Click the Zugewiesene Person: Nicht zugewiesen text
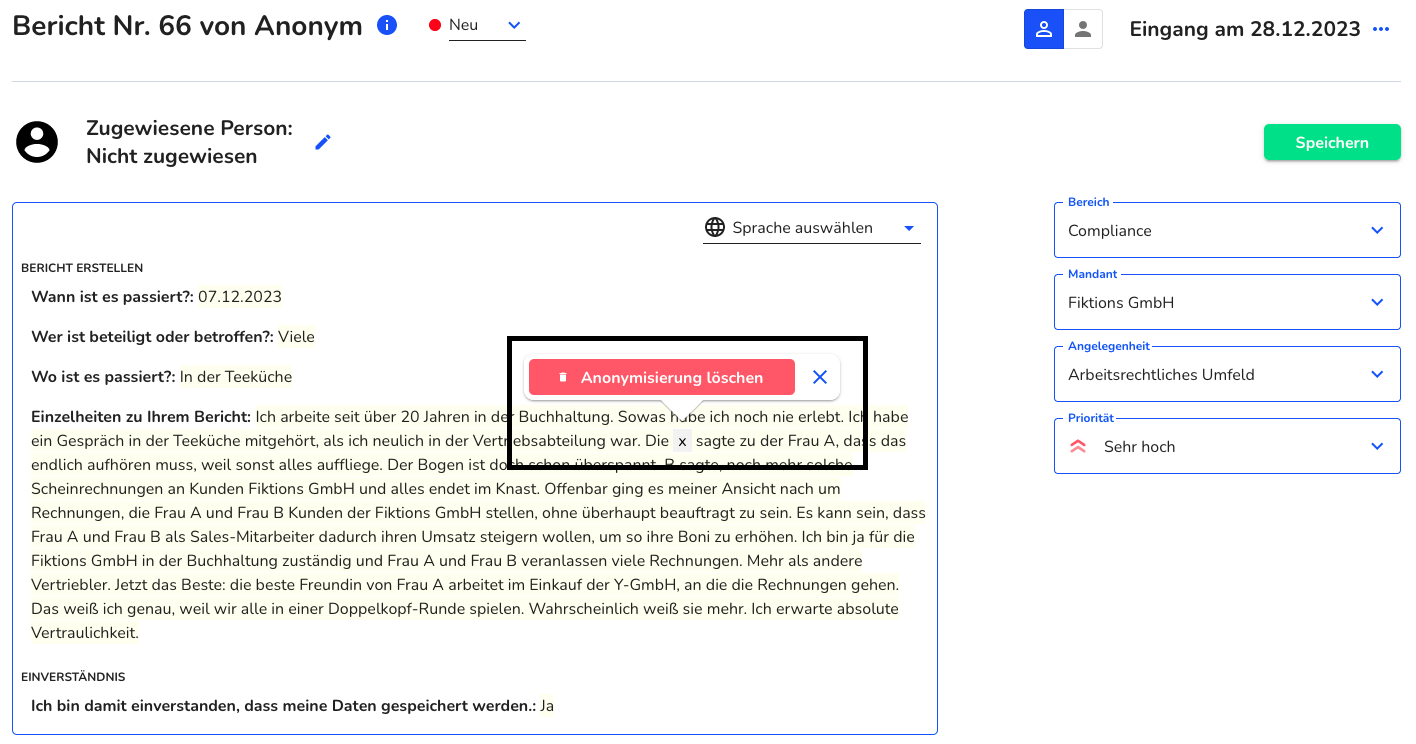This screenshot has width=1416, height=744. click(x=190, y=142)
